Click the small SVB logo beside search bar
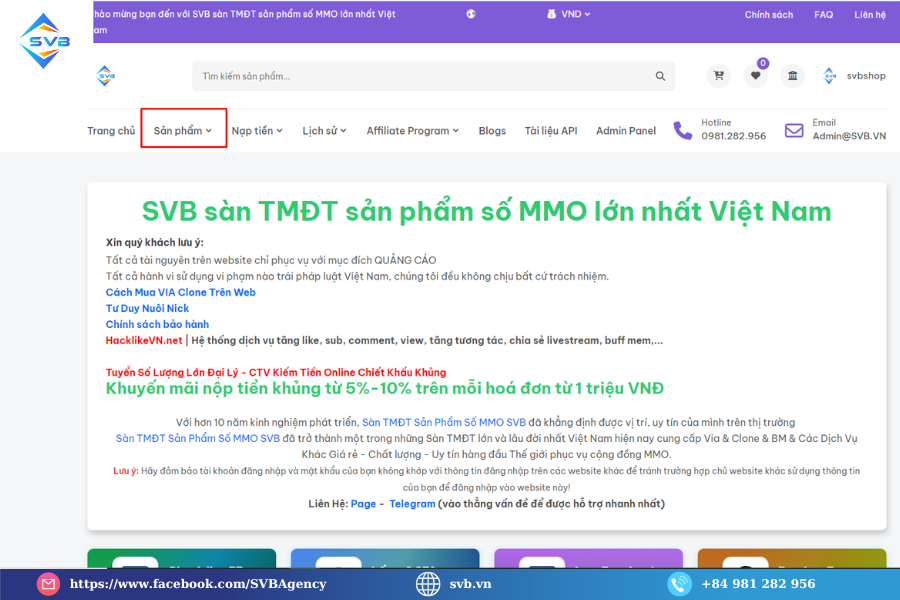Image resolution: width=900 pixels, height=600 pixels. click(106, 76)
